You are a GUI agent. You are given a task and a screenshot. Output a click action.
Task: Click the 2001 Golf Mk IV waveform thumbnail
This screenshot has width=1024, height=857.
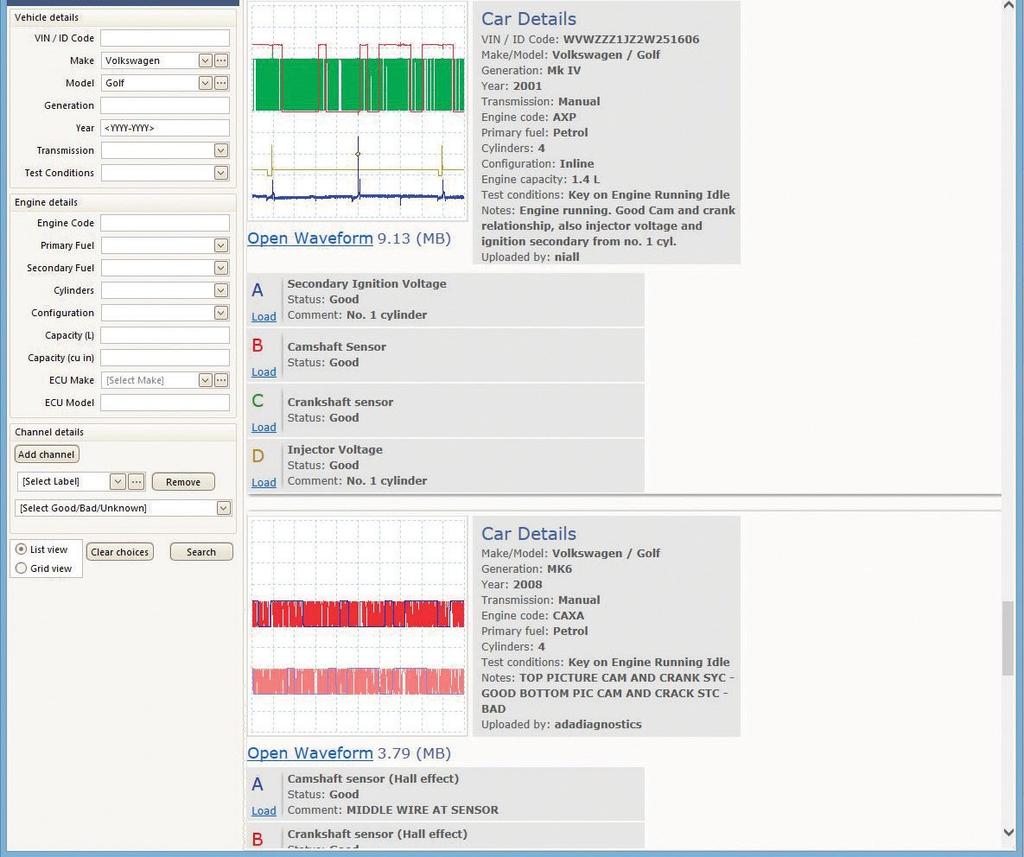click(x=358, y=112)
